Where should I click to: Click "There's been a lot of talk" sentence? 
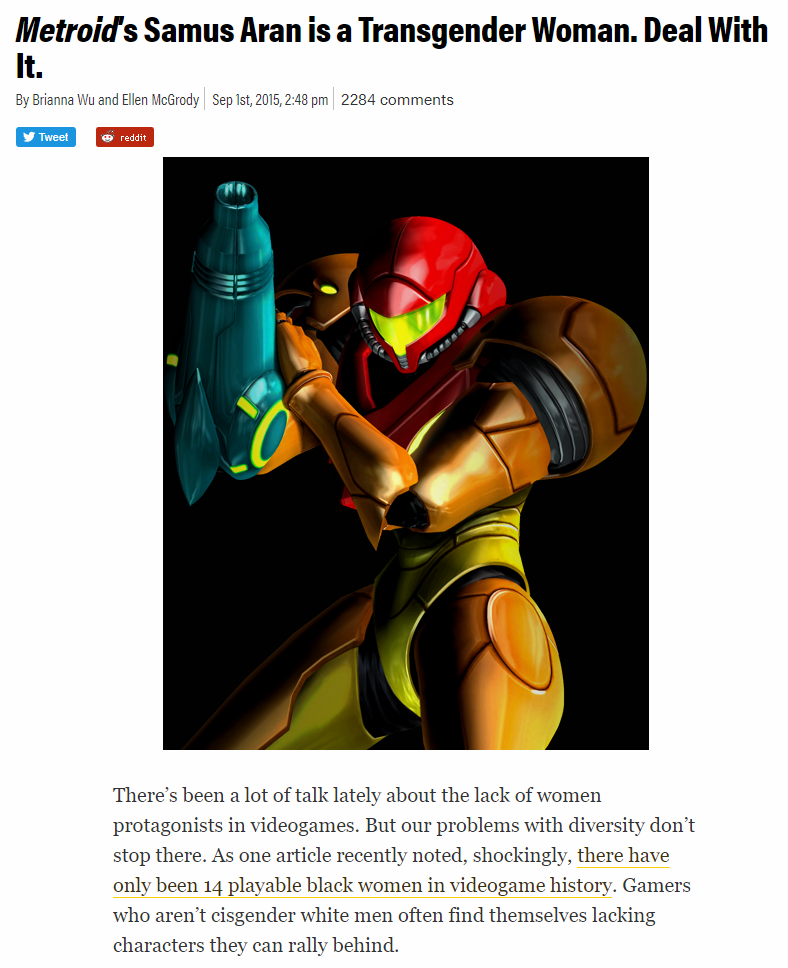pyautogui.click(x=220, y=795)
